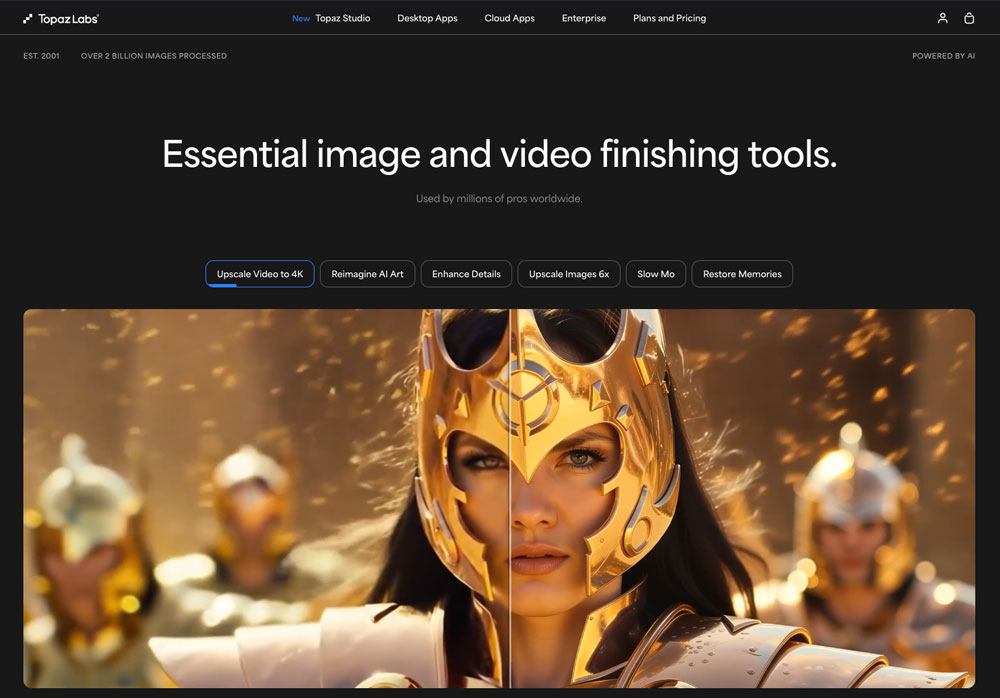The width and height of the screenshot is (1000, 698).
Task: Open the shopping bag cart icon
Action: [x=969, y=18]
